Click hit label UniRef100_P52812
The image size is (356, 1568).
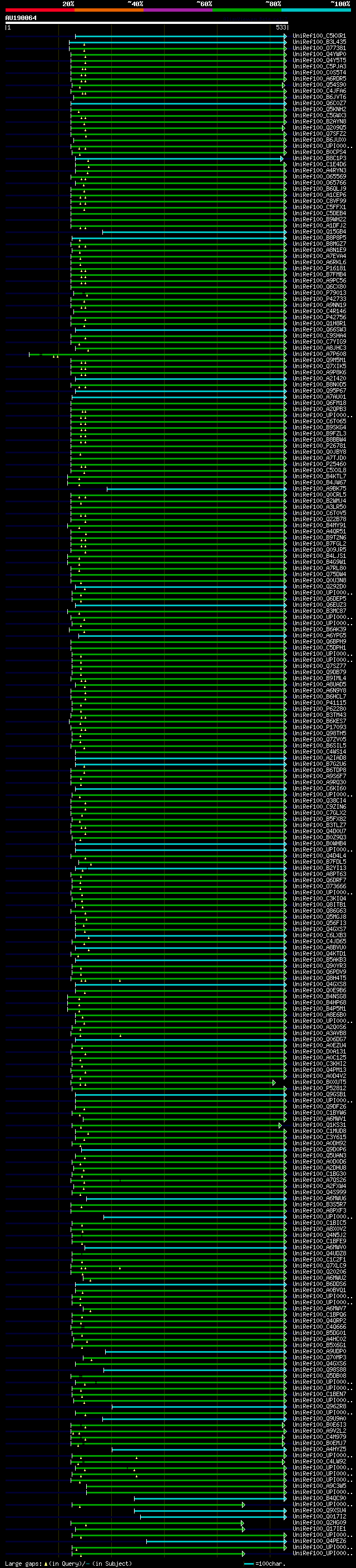point(319,1089)
